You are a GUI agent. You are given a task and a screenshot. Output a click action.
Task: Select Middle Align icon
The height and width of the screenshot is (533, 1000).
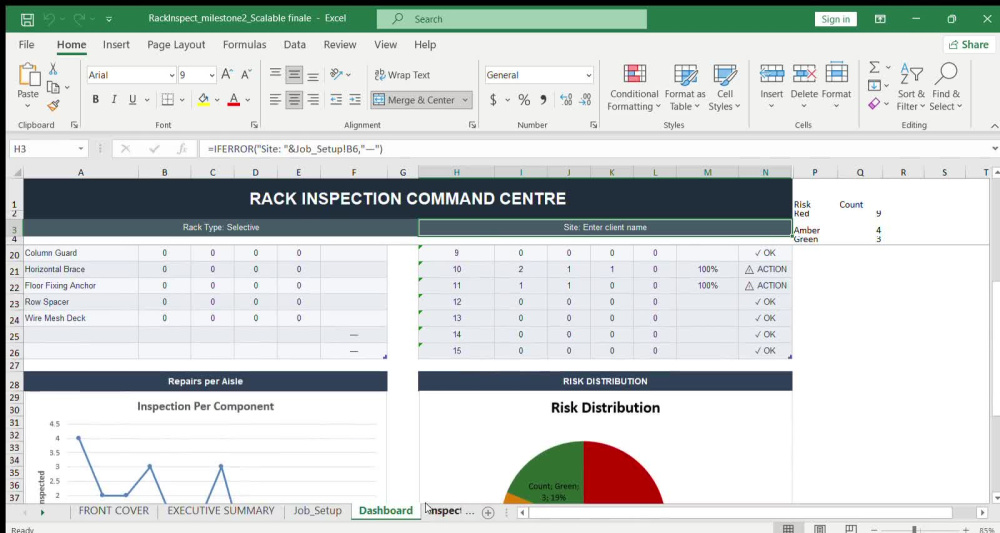coord(294,75)
